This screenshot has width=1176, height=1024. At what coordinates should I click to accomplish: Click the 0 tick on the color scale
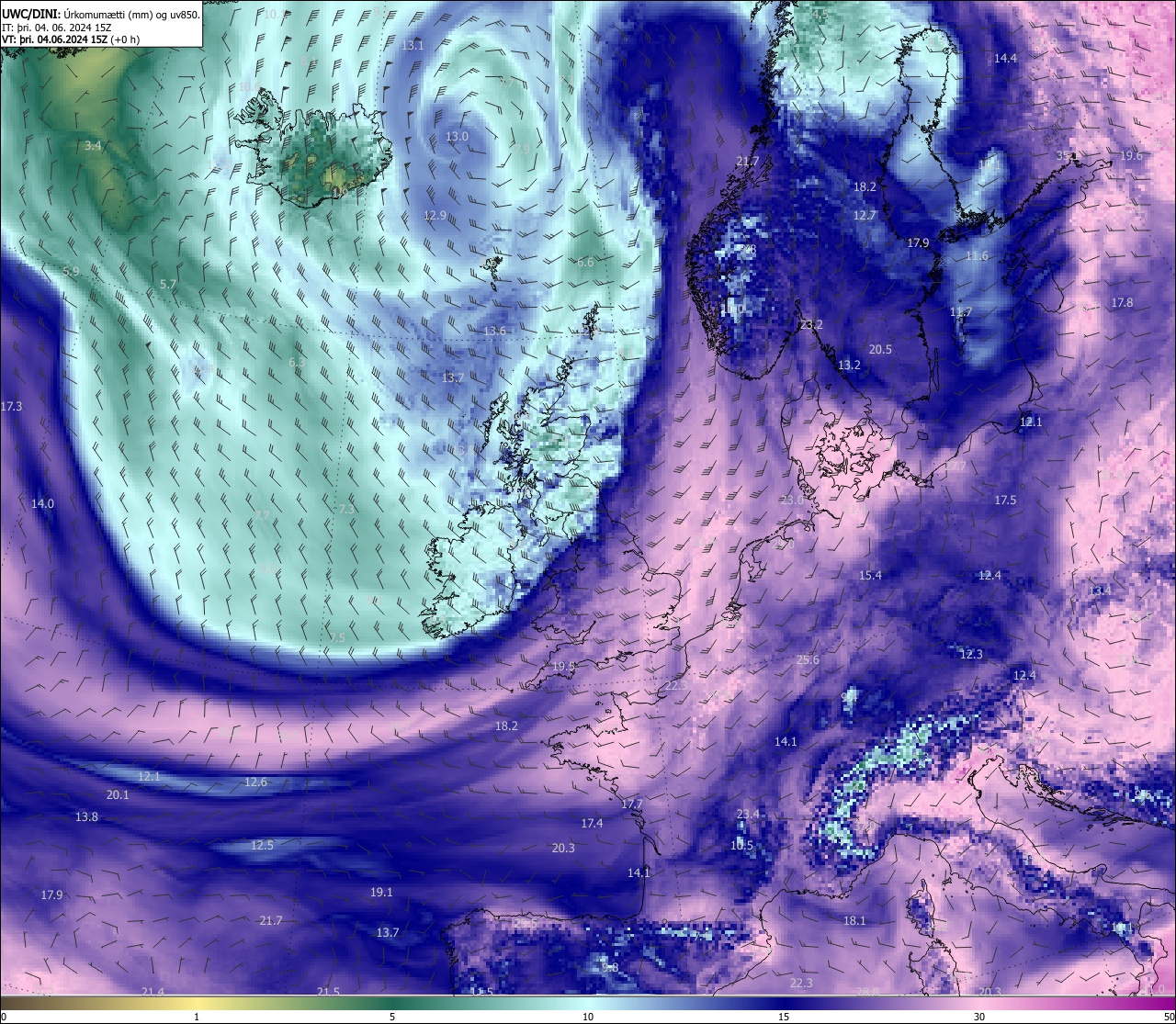(x=4, y=1017)
